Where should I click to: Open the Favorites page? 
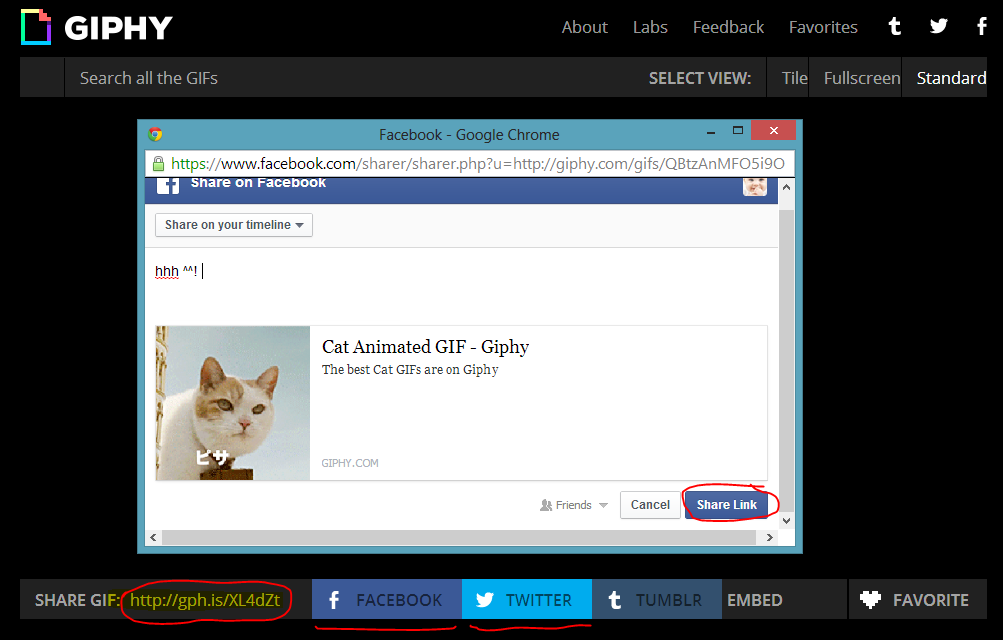point(823,27)
